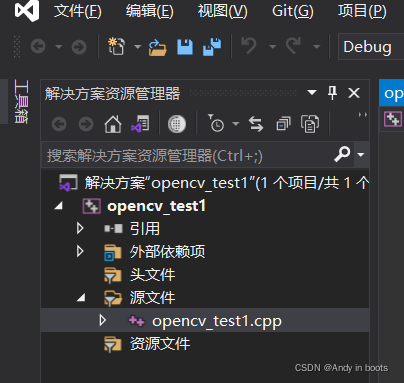This screenshot has width=404, height=383.
Task: Open the undo history dropdown arrow
Action: pos(273,46)
